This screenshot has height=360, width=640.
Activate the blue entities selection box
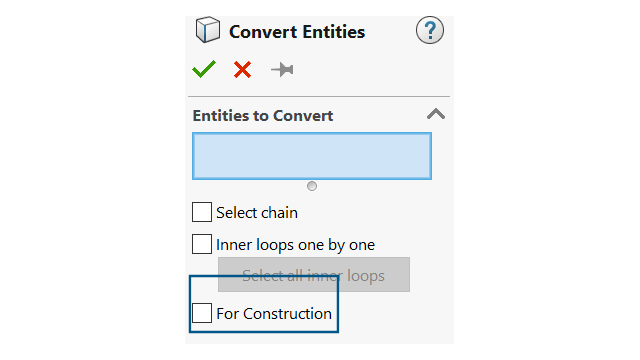click(x=312, y=156)
